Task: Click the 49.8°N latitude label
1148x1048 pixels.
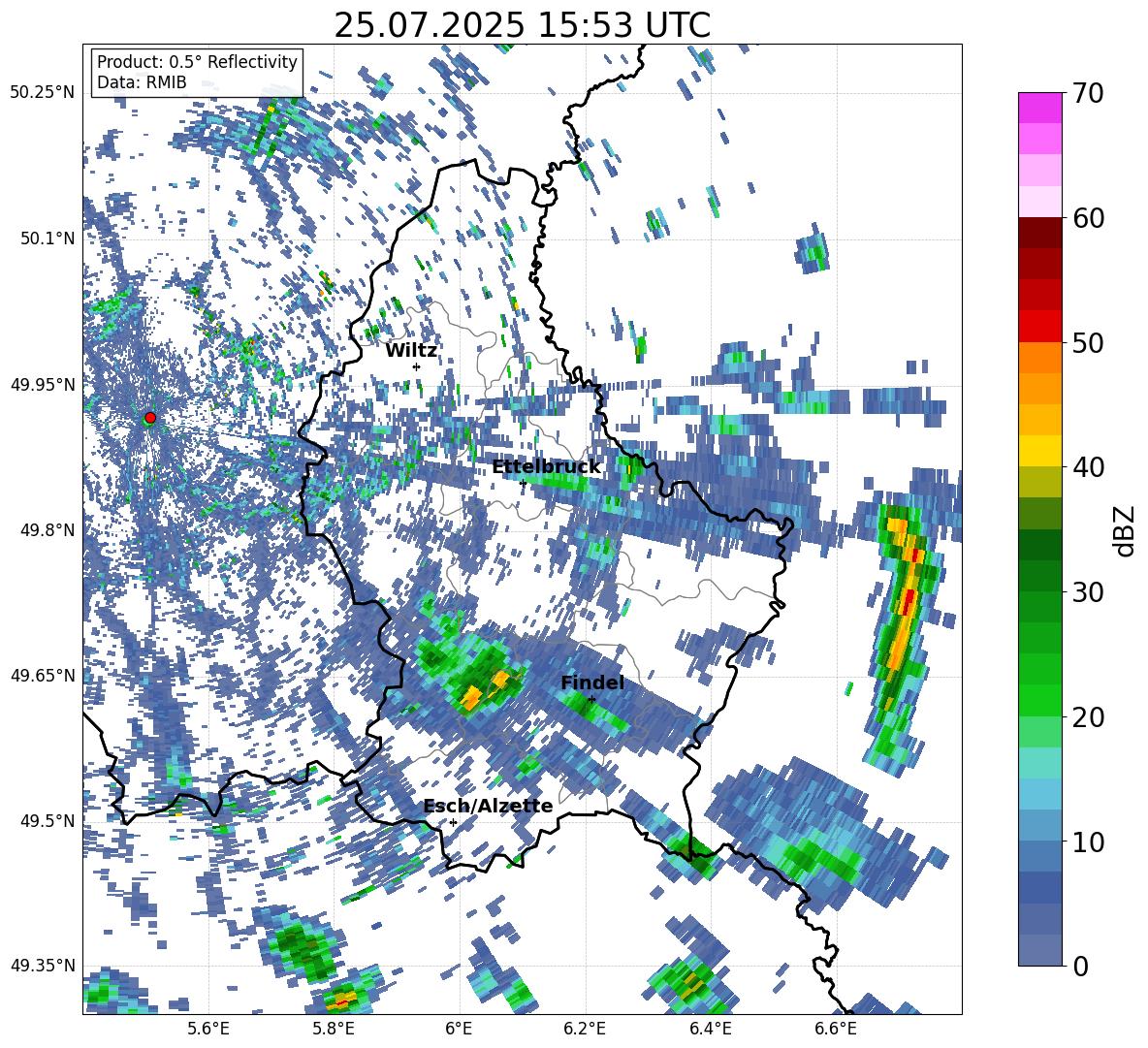Action: coord(46,529)
